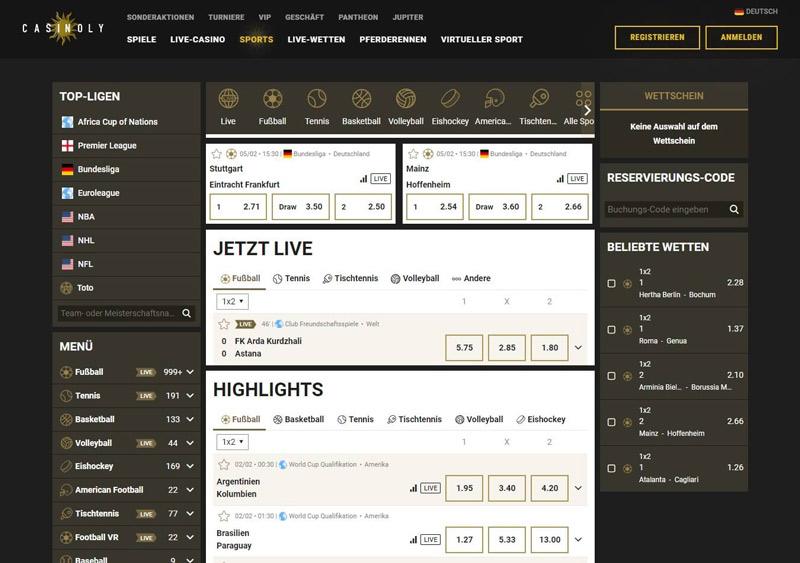
Task: Open statistics icon for Brasilien vs Paraguay
Action: point(413,540)
